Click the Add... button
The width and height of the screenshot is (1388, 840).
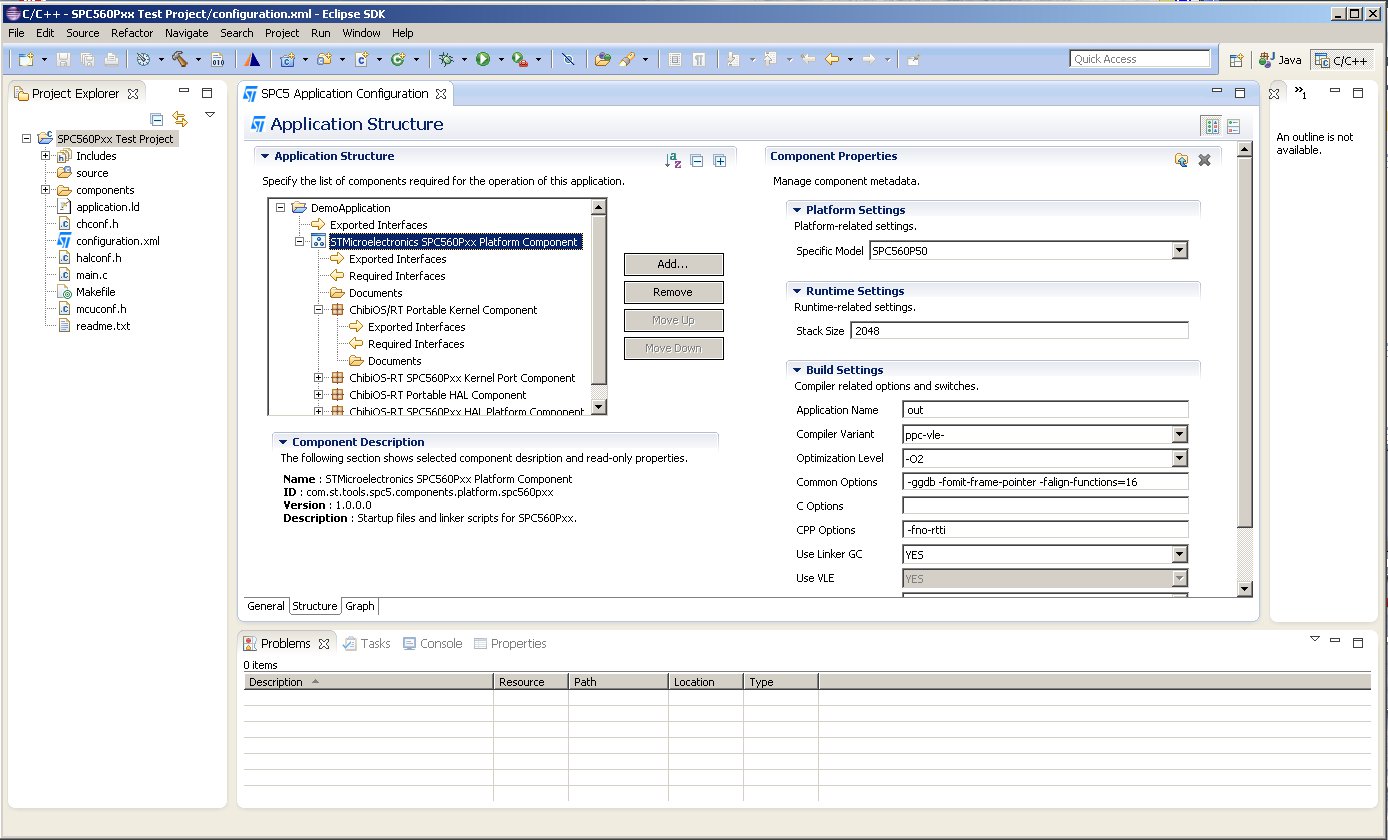[x=673, y=264]
